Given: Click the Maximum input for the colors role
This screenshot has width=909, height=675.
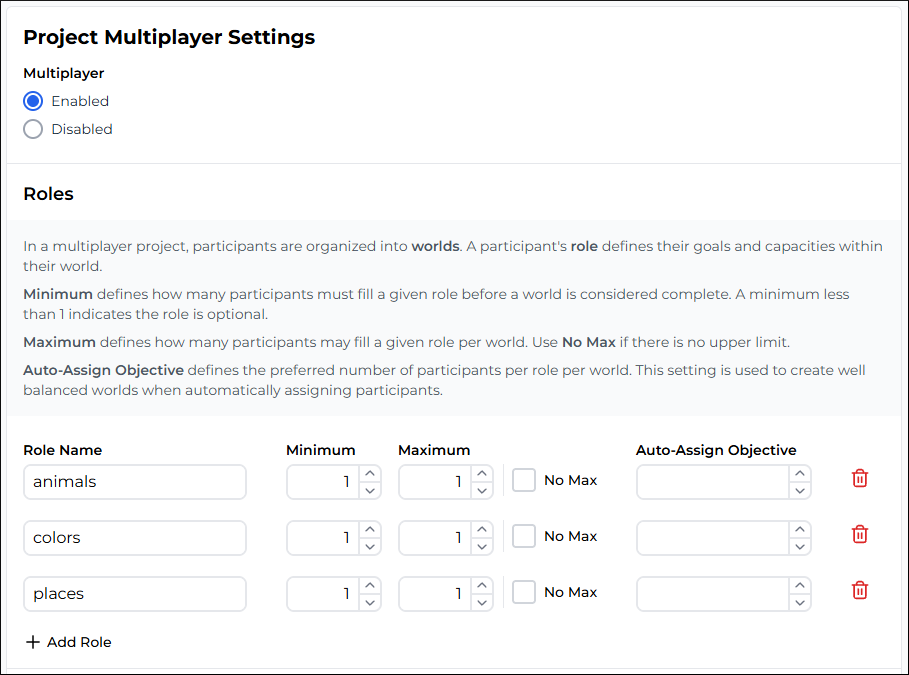Looking at the screenshot, I should click(x=435, y=538).
